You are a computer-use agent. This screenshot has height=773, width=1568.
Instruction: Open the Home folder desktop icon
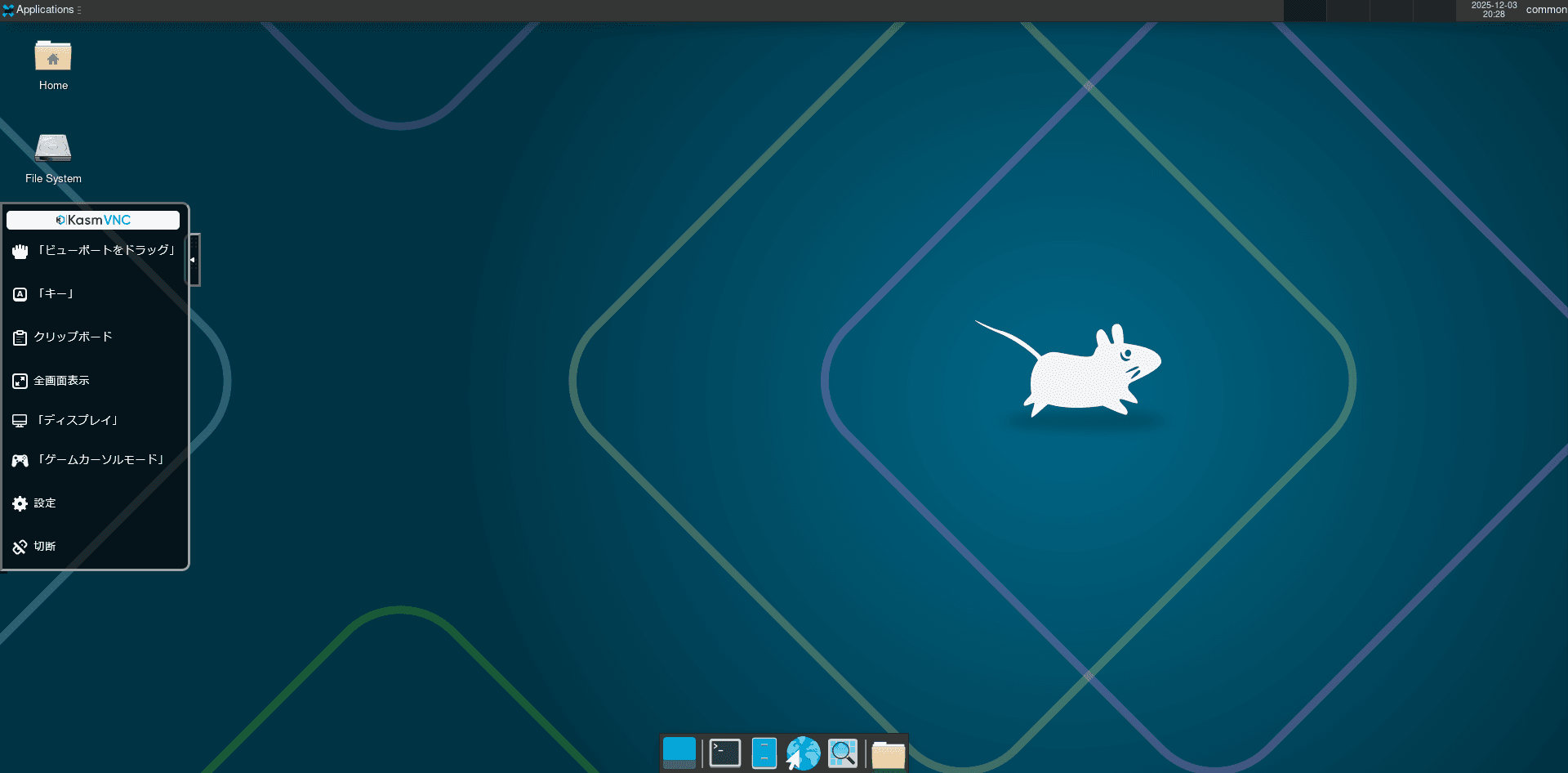tap(53, 65)
